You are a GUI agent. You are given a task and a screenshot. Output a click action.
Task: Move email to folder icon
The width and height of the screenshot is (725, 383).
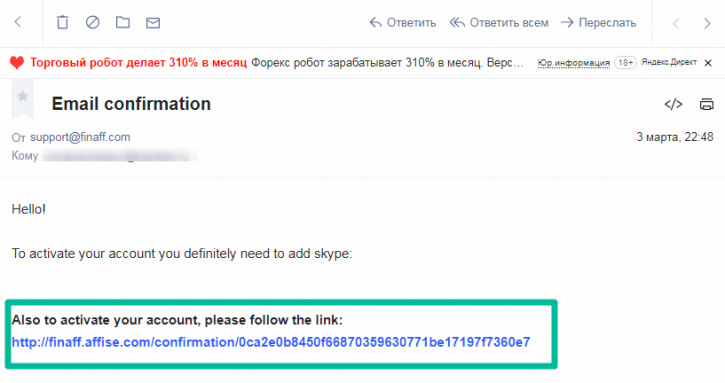point(123,22)
